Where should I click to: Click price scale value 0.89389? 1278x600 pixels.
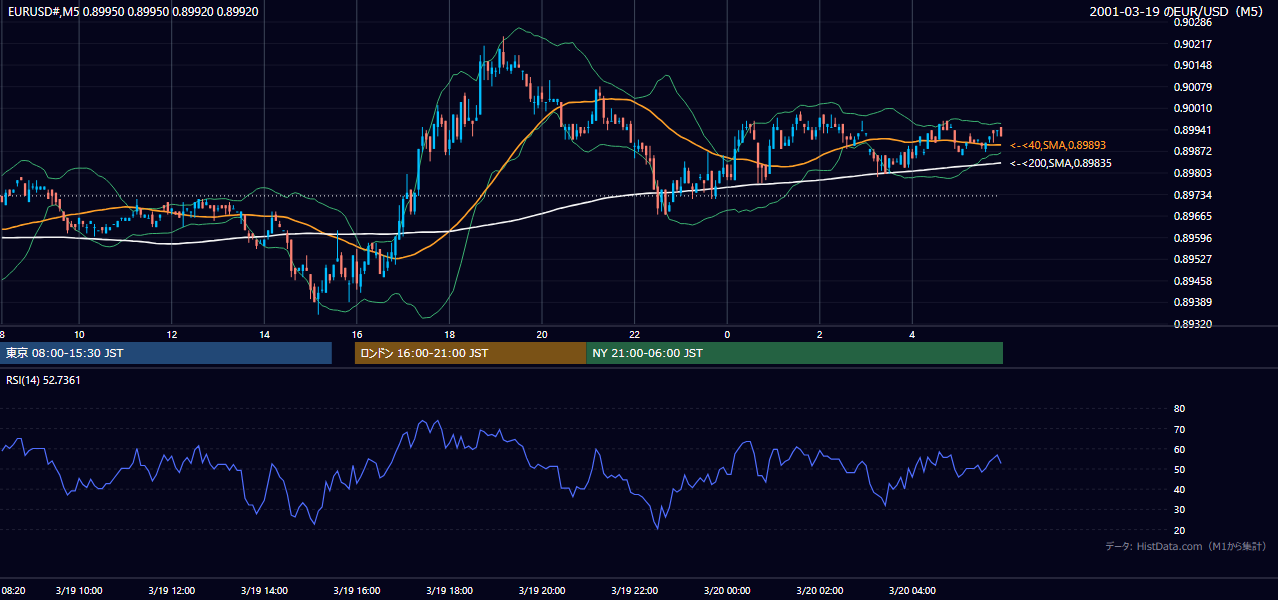(1193, 302)
